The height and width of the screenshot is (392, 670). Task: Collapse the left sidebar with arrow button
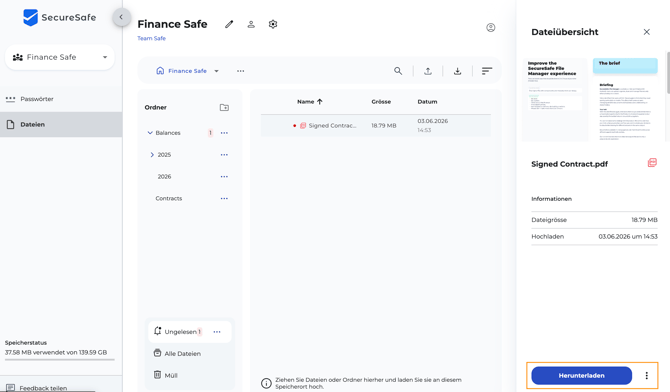[x=121, y=17]
